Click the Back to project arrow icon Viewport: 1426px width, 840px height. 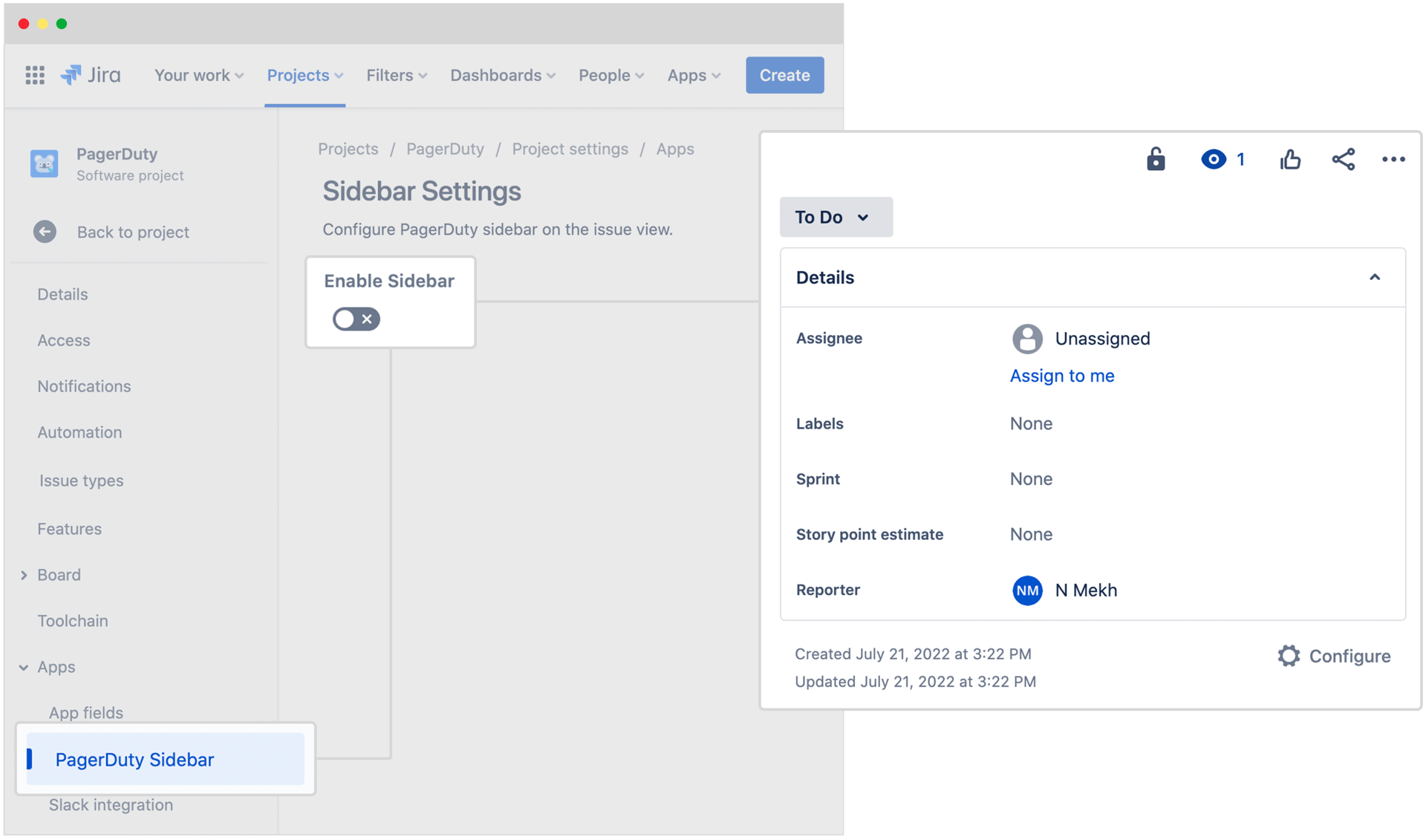pos(45,232)
